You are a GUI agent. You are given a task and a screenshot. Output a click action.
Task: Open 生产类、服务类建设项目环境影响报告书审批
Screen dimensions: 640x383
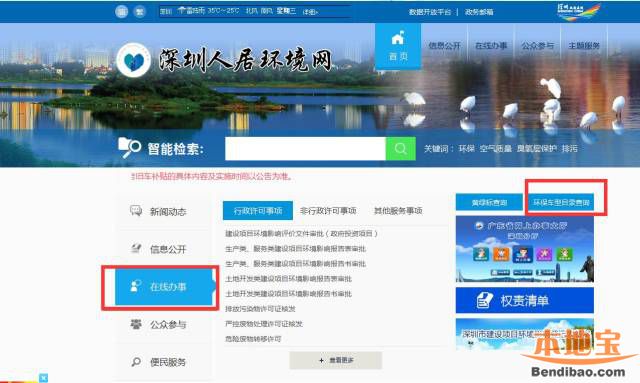coord(296,264)
